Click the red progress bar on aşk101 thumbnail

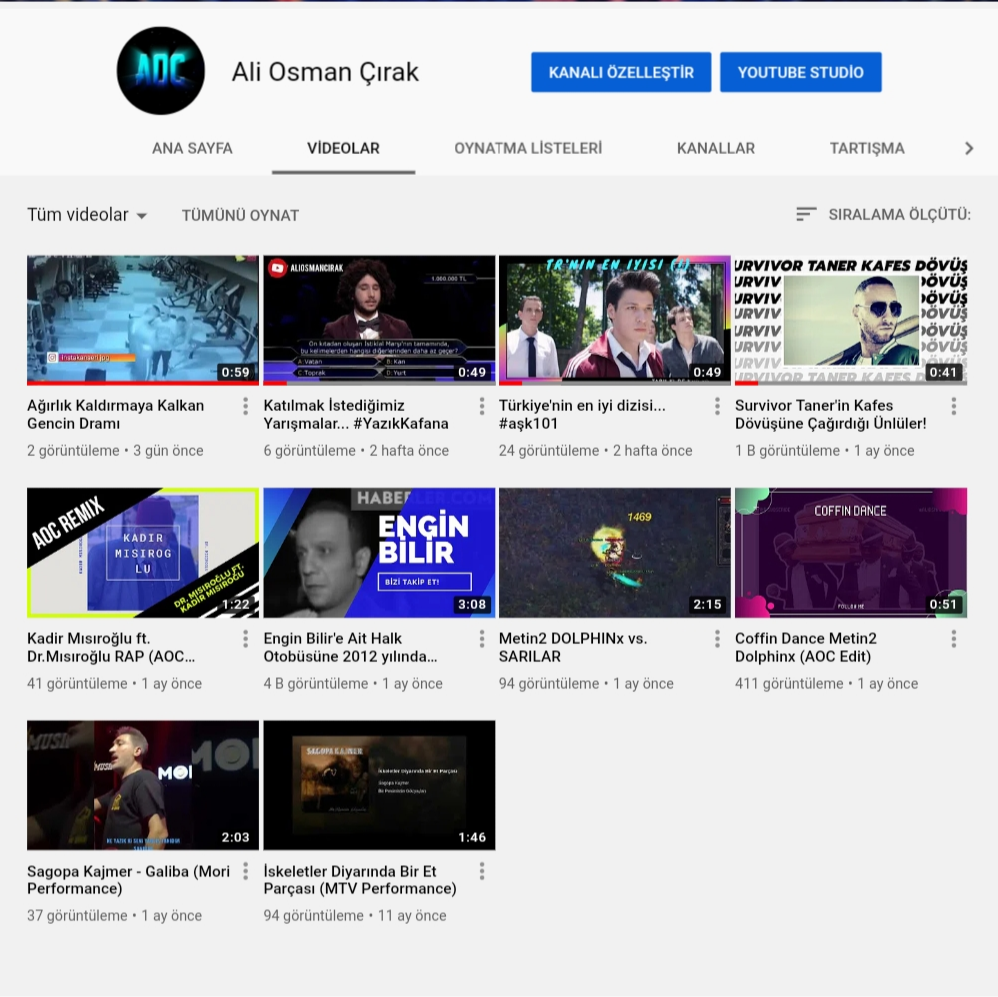[x=510, y=383]
